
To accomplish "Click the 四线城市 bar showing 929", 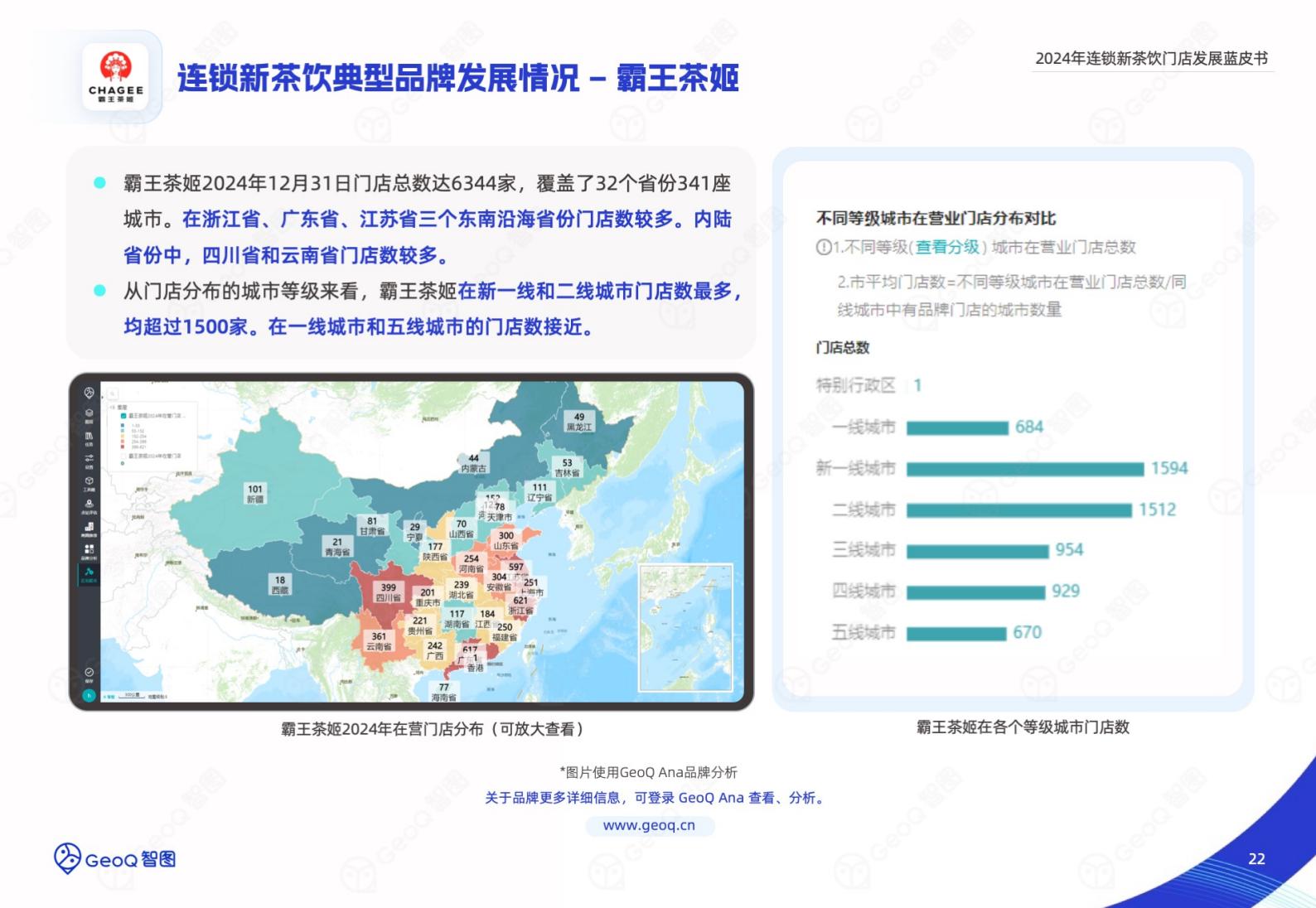I will (x=975, y=592).
